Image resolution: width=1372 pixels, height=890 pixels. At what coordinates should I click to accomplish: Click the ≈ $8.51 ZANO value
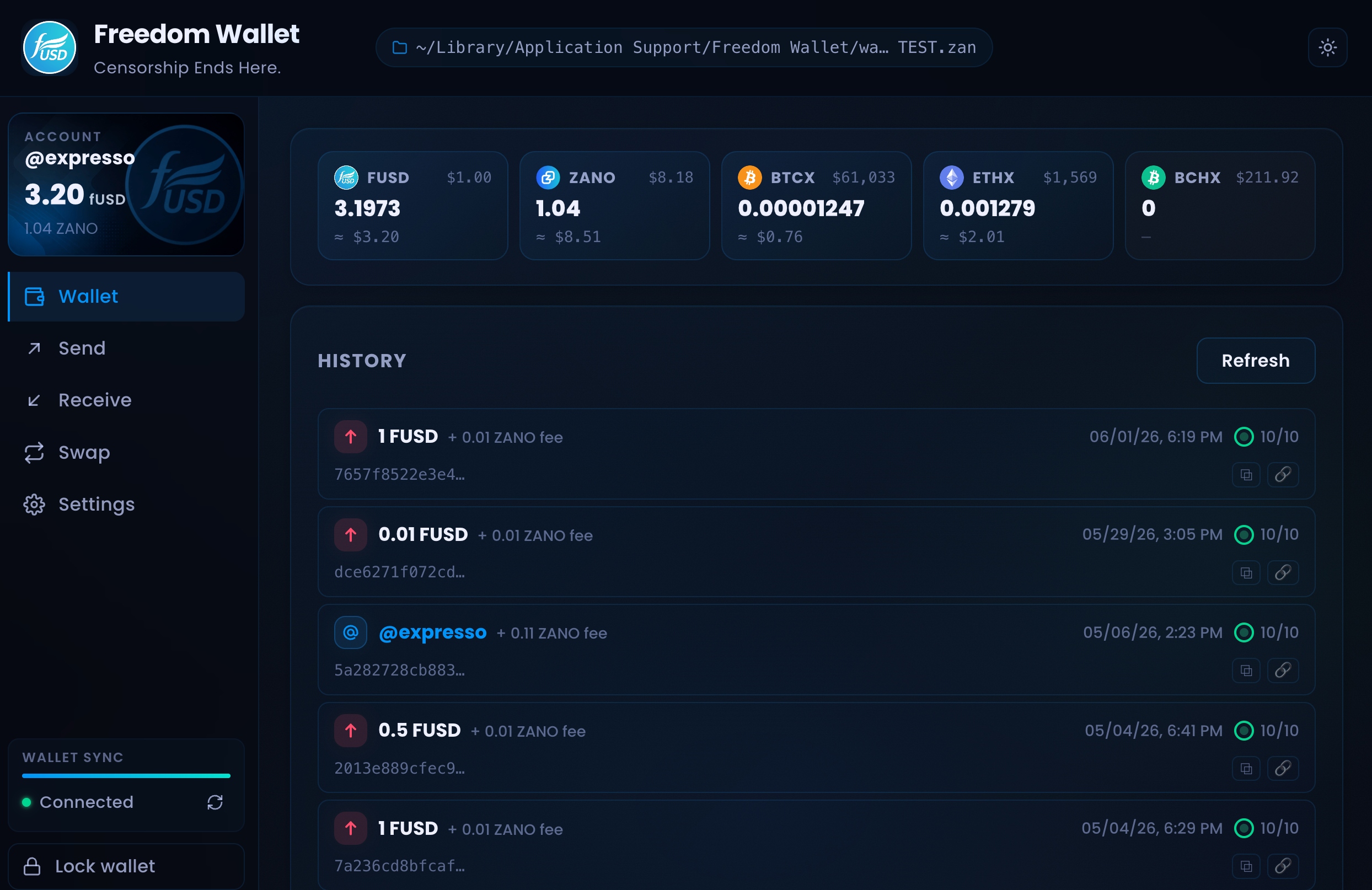[569, 237]
